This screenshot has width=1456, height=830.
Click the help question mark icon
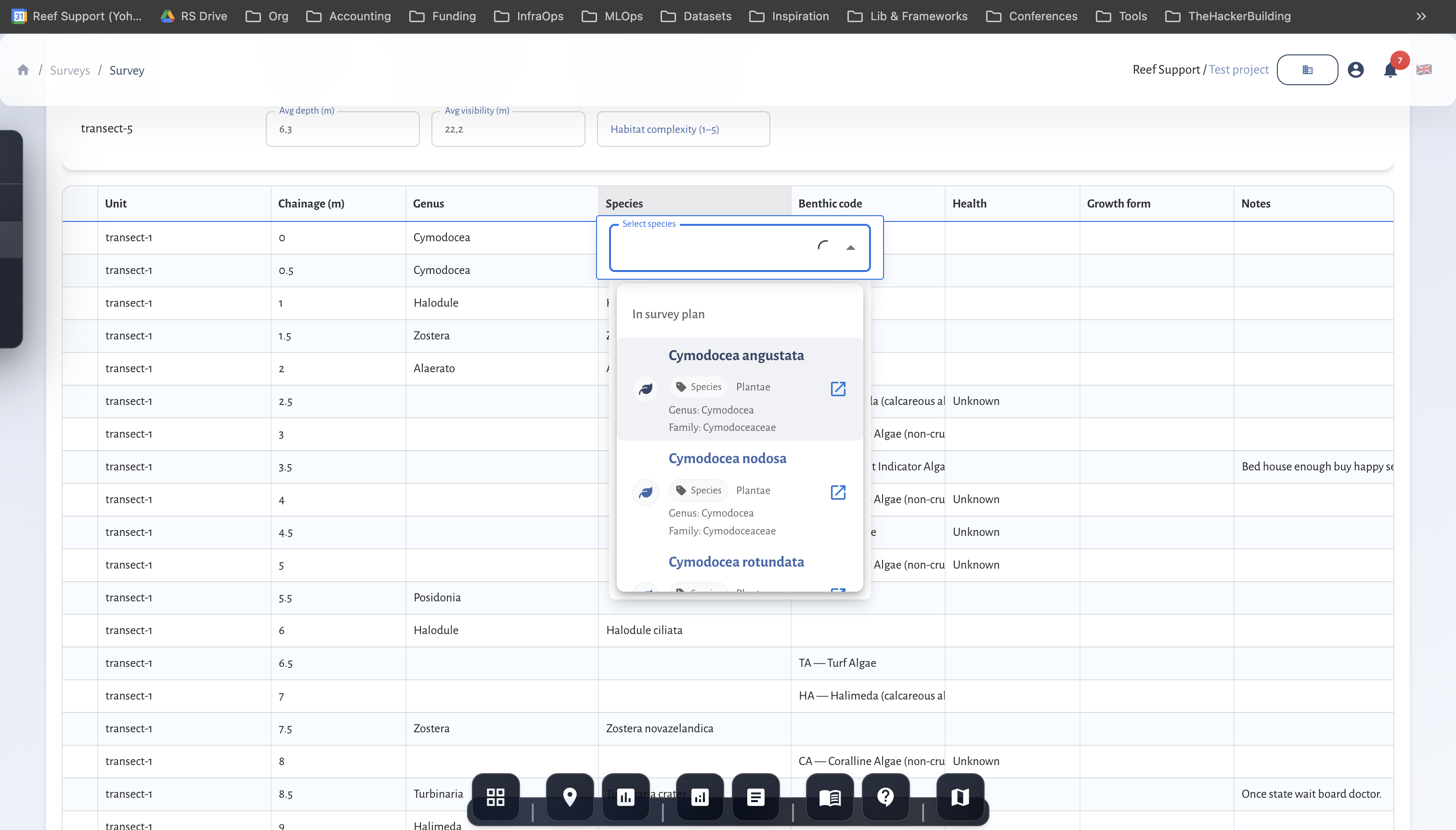pyautogui.click(x=885, y=796)
